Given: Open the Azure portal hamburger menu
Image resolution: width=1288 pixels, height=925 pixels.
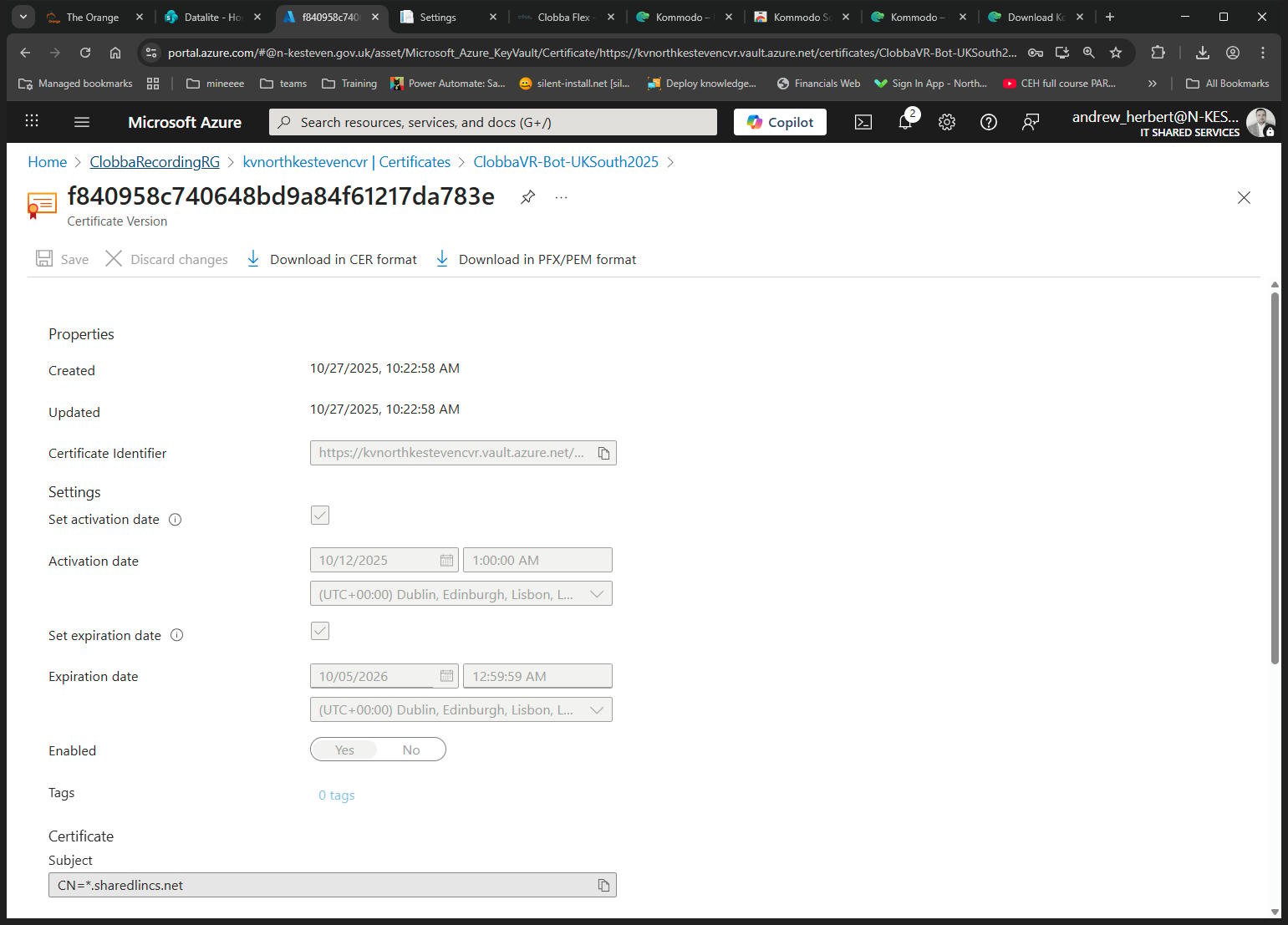Looking at the screenshot, I should click(82, 122).
